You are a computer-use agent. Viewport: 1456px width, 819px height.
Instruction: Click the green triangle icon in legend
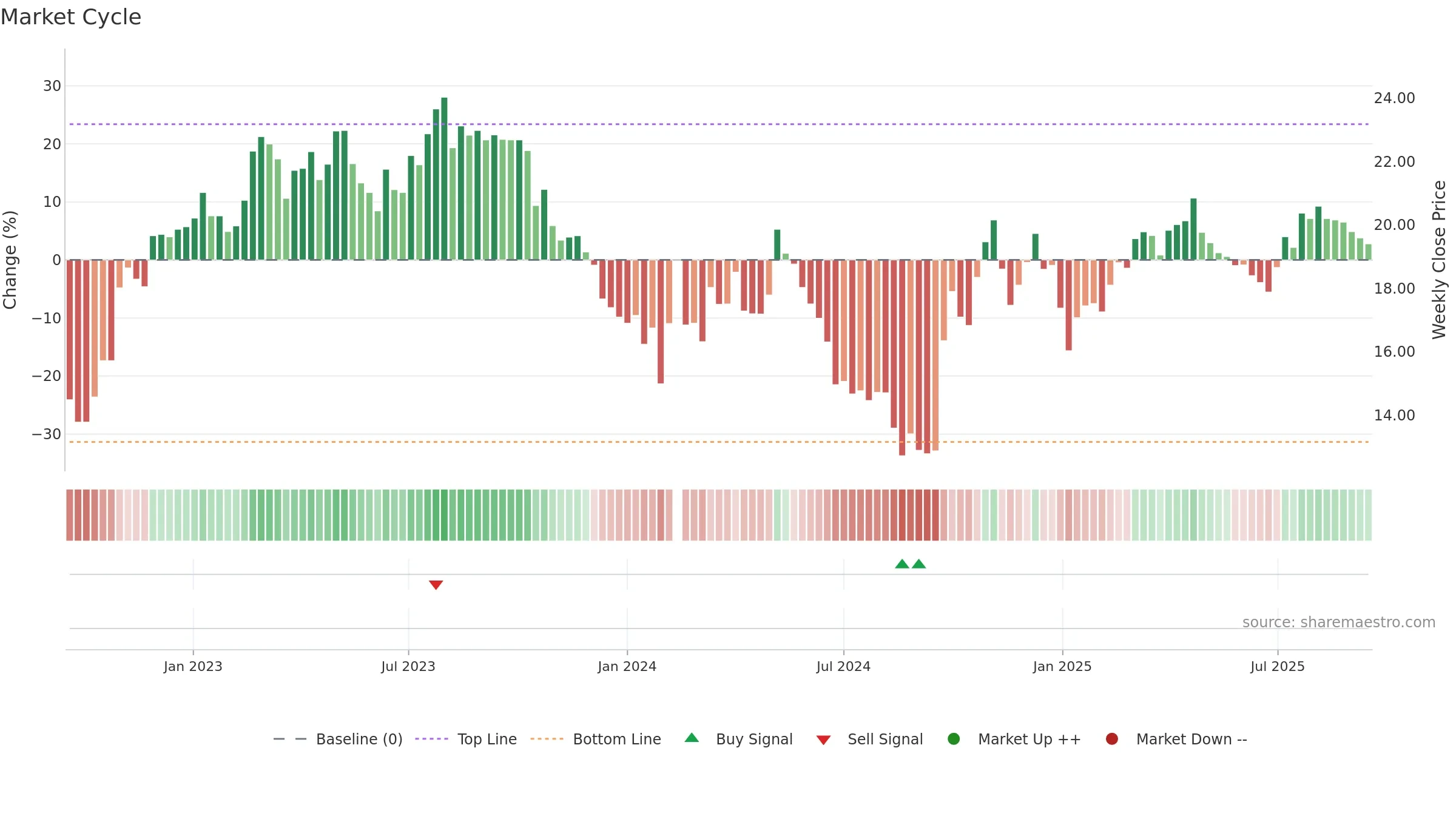pyautogui.click(x=692, y=738)
